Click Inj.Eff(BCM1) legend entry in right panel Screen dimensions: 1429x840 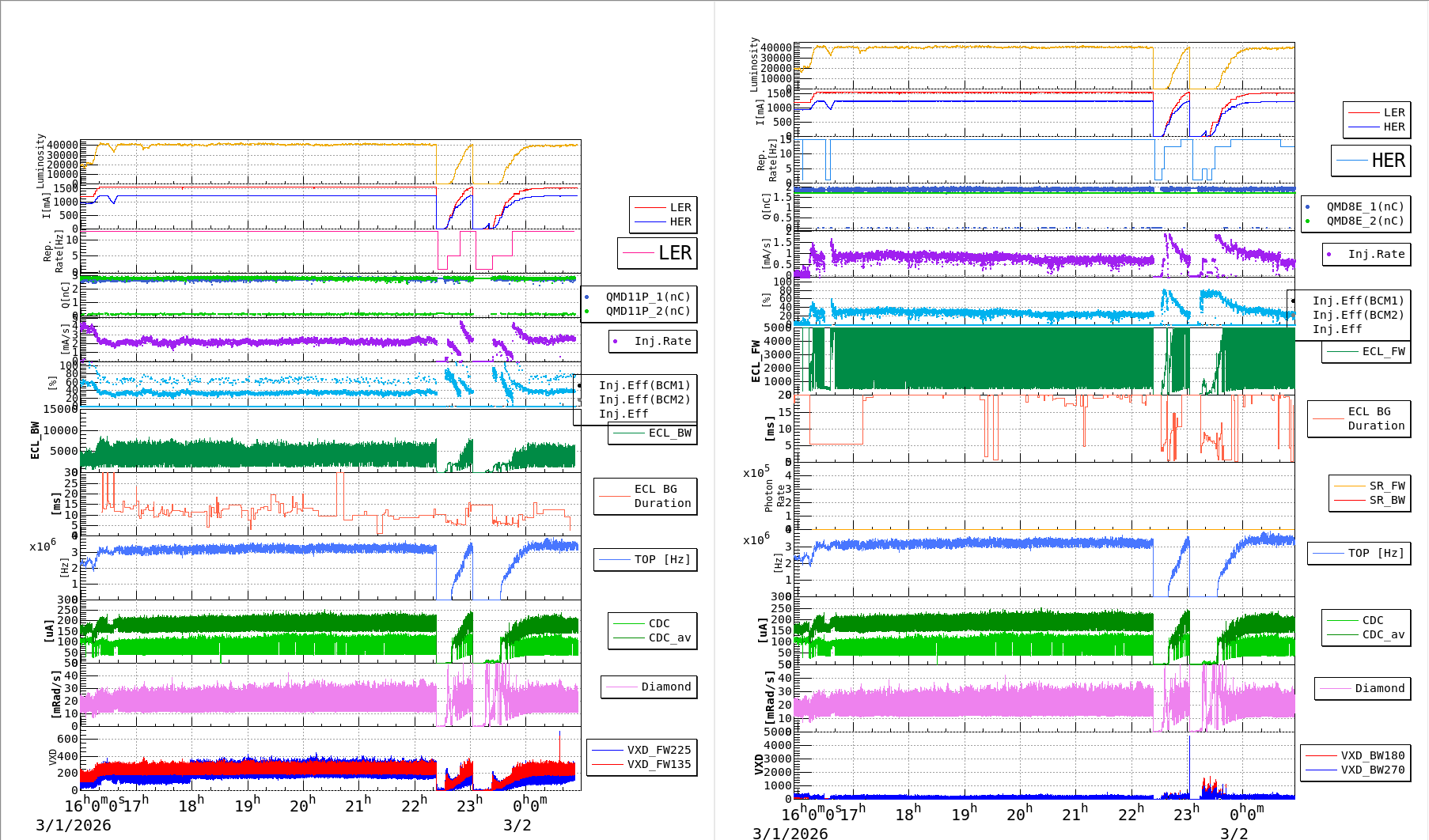1358,301
